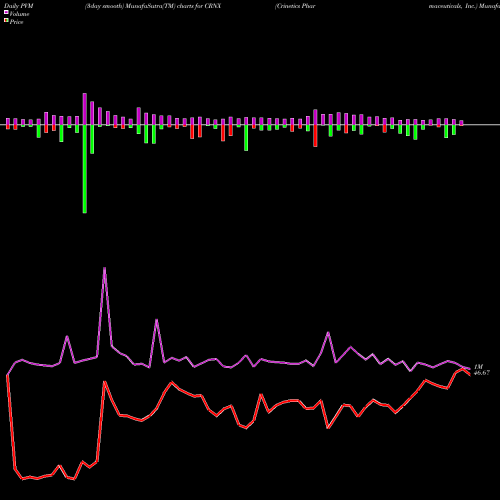Click the Volume legend color swatch
Viewport: 500px width, 500px height.
click(x=6, y=12)
